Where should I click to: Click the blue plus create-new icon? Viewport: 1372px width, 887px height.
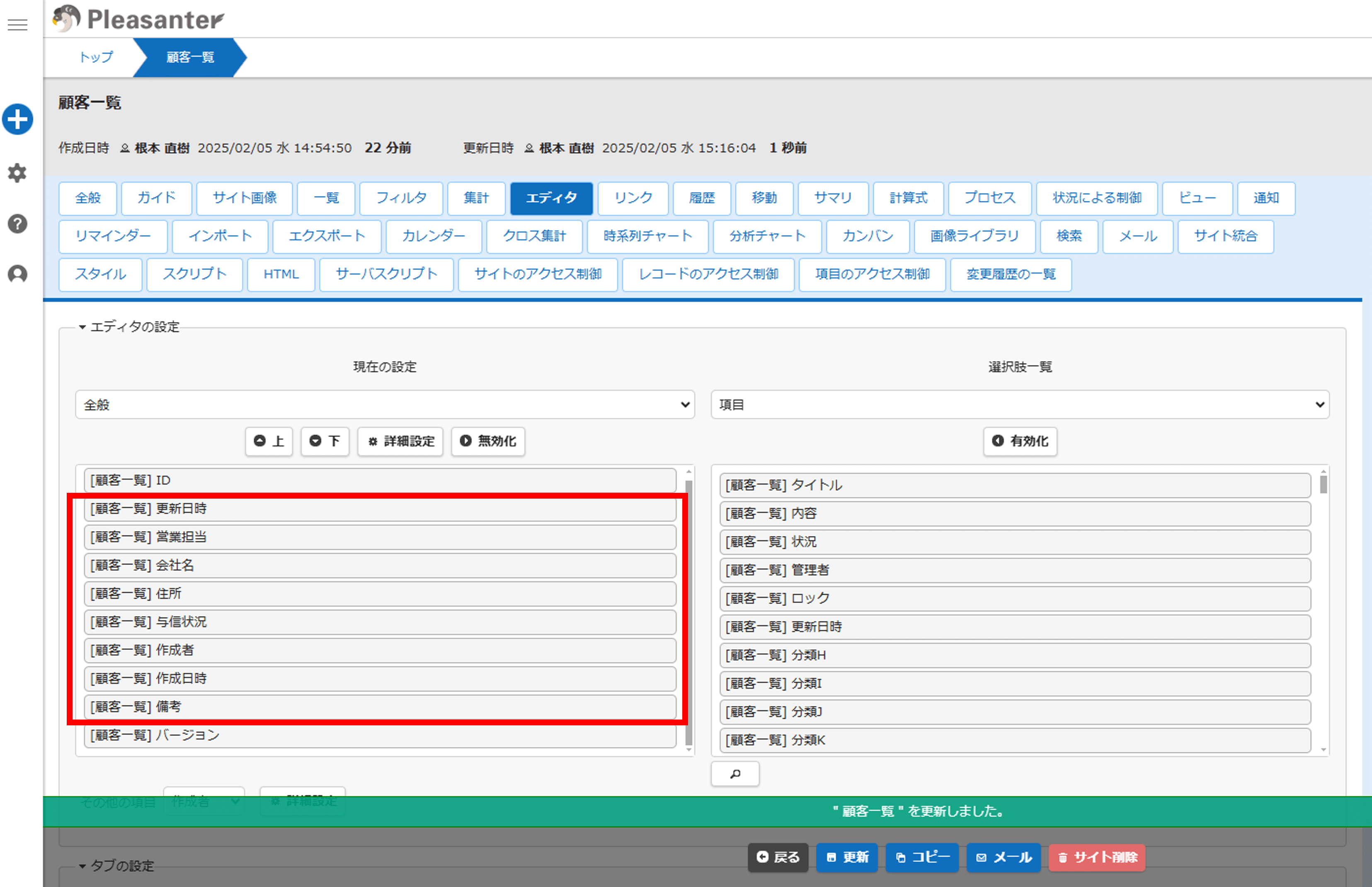tap(17, 120)
